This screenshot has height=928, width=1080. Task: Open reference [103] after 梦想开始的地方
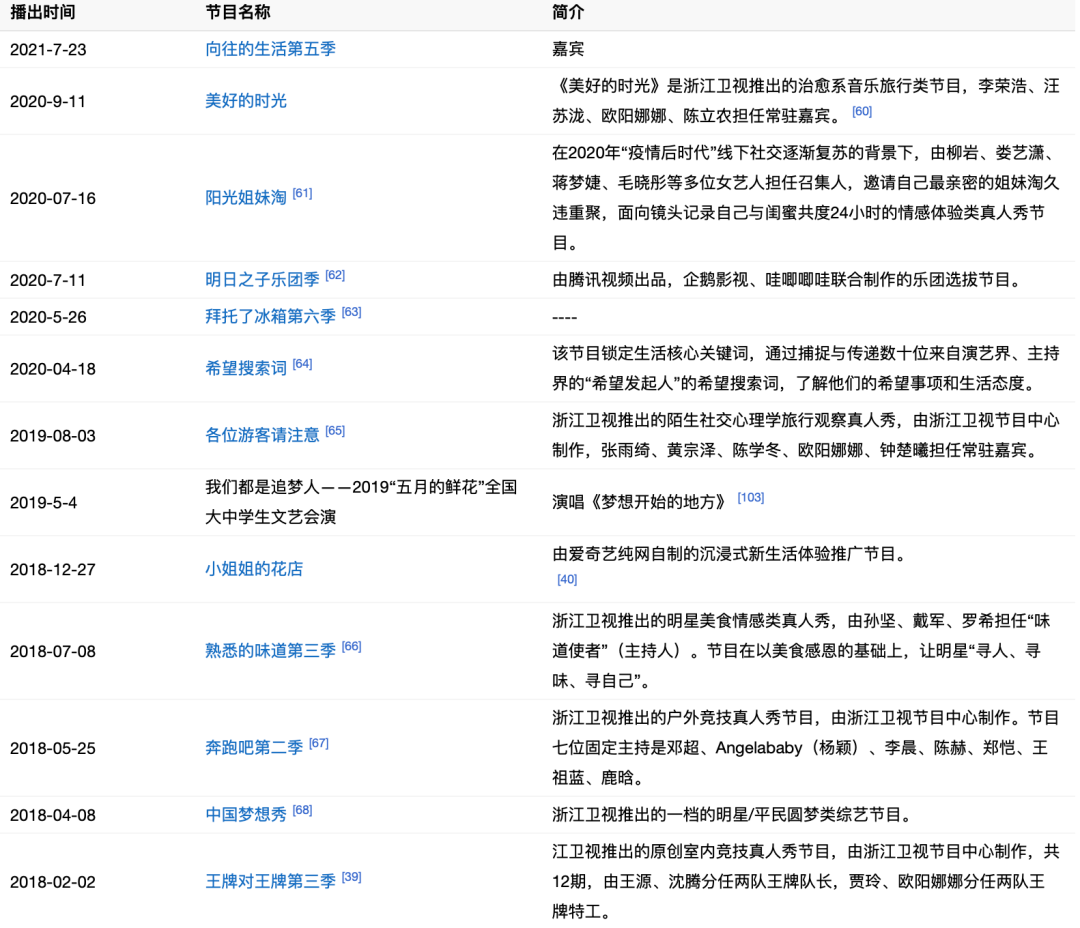tap(751, 498)
